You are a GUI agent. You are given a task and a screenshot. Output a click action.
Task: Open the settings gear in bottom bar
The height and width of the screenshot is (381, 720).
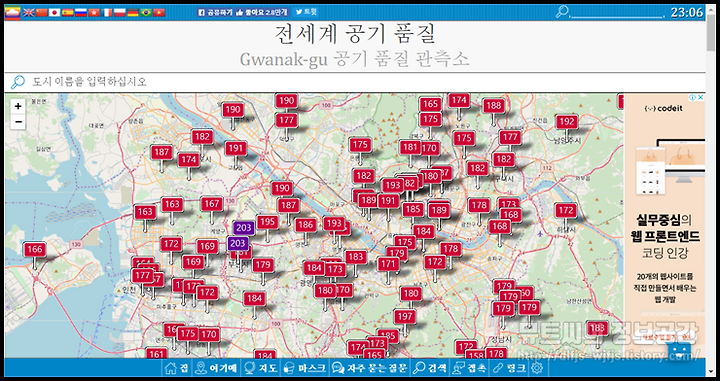point(537,368)
